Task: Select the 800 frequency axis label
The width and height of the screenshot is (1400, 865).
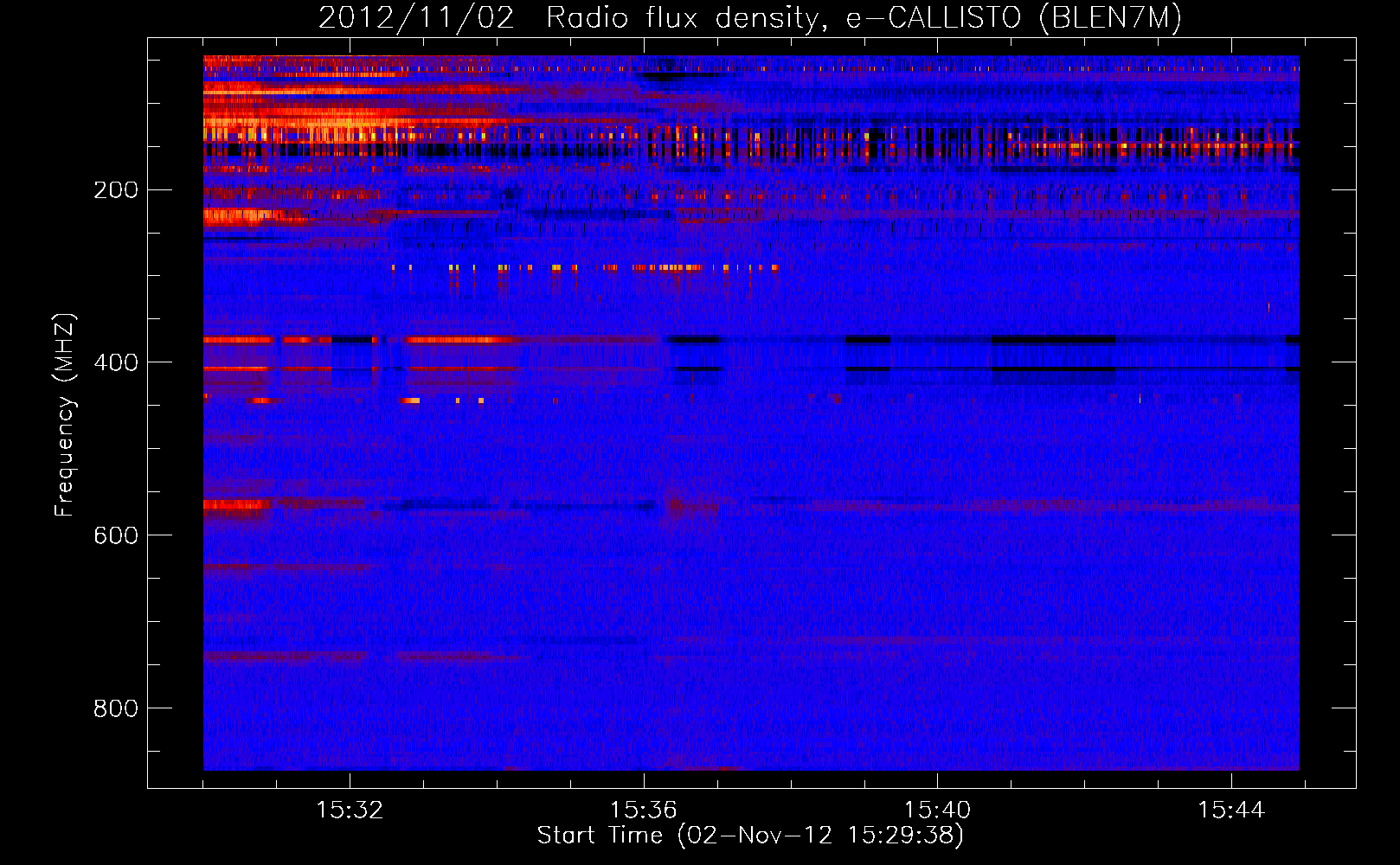Action: pyautogui.click(x=115, y=708)
